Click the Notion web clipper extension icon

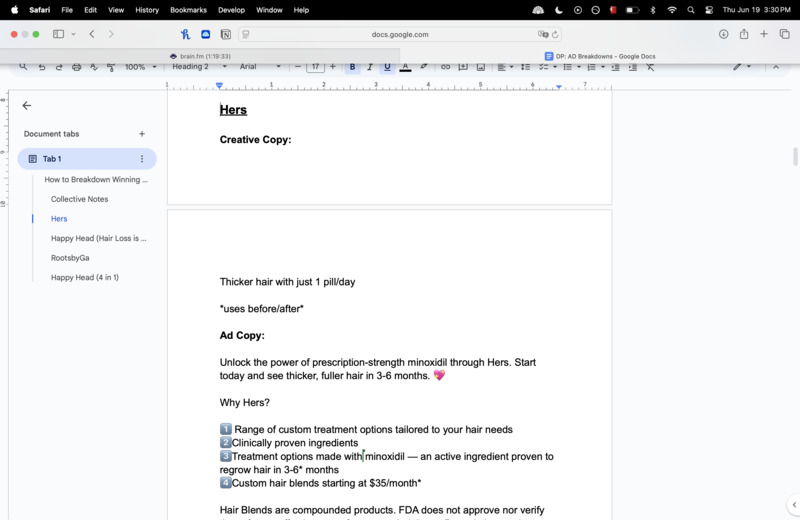click(x=226, y=34)
